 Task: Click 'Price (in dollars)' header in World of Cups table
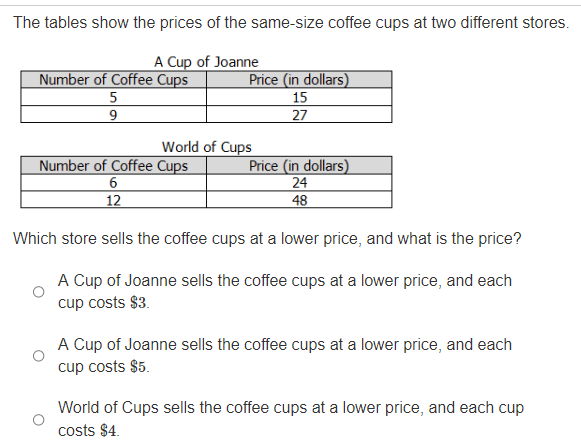point(299,165)
